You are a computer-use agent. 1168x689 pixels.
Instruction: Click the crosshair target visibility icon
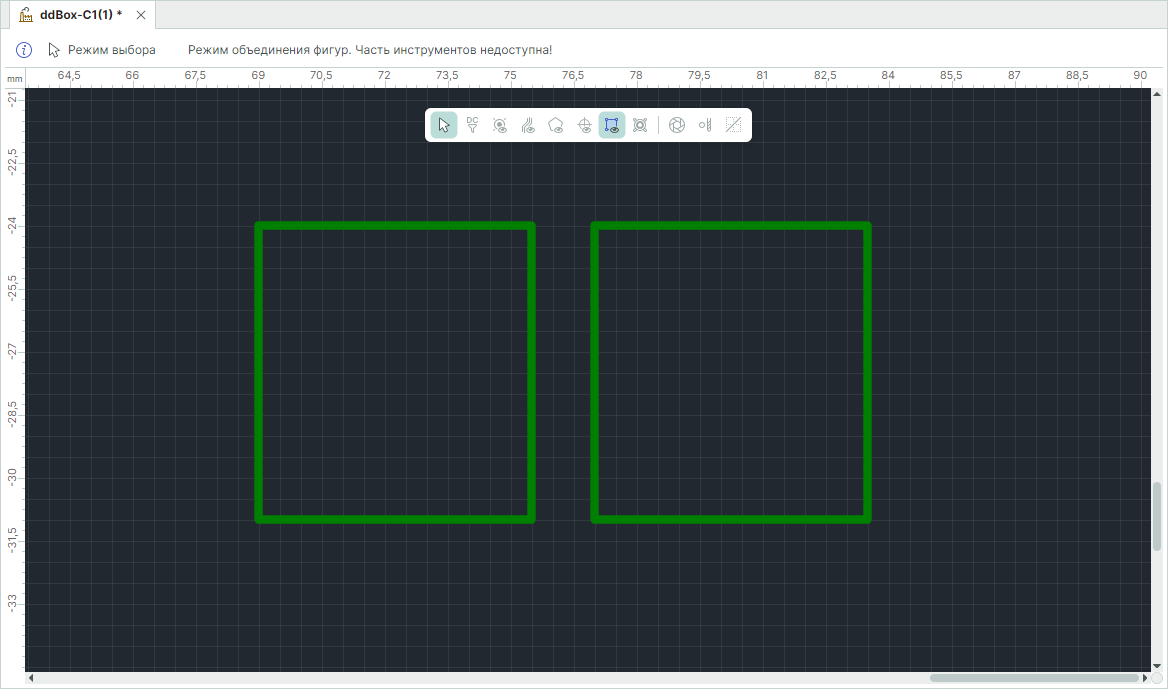584,125
